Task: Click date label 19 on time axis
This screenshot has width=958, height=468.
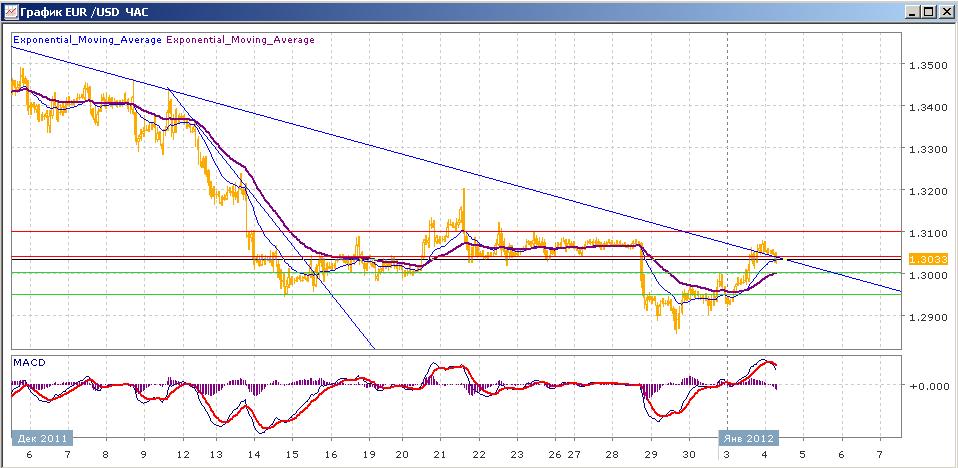Action: (x=369, y=456)
